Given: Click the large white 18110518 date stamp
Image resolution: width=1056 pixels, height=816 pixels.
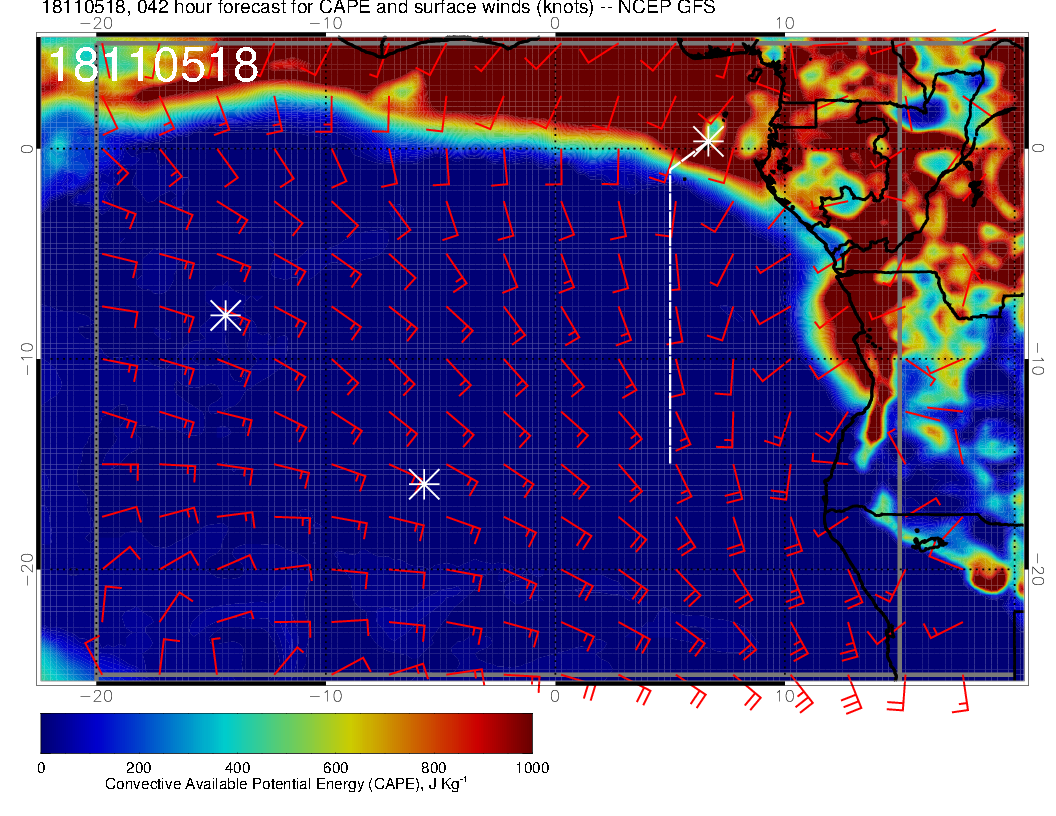Looking at the screenshot, I should click(153, 65).
